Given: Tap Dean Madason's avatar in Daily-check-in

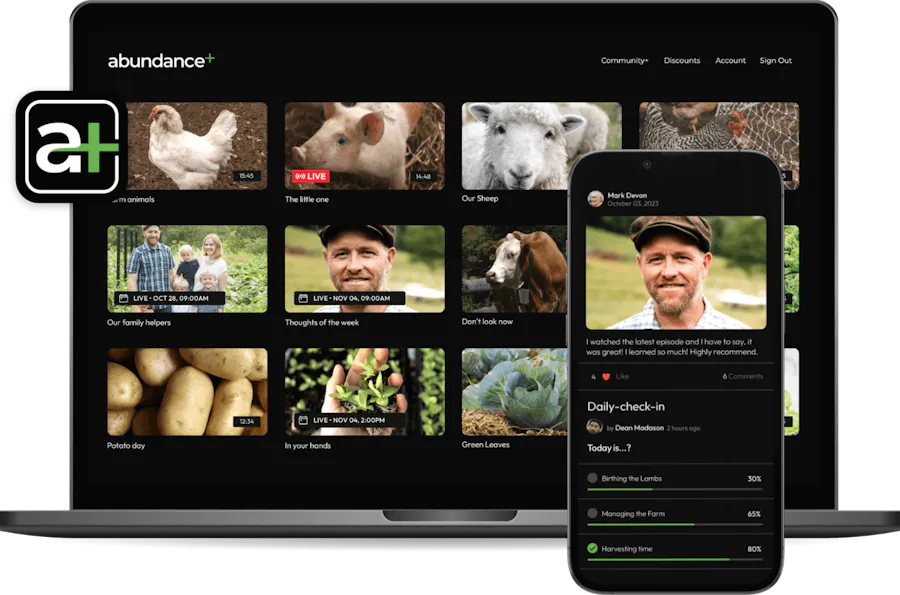Looking at the screenshot, I should point(597,427).
